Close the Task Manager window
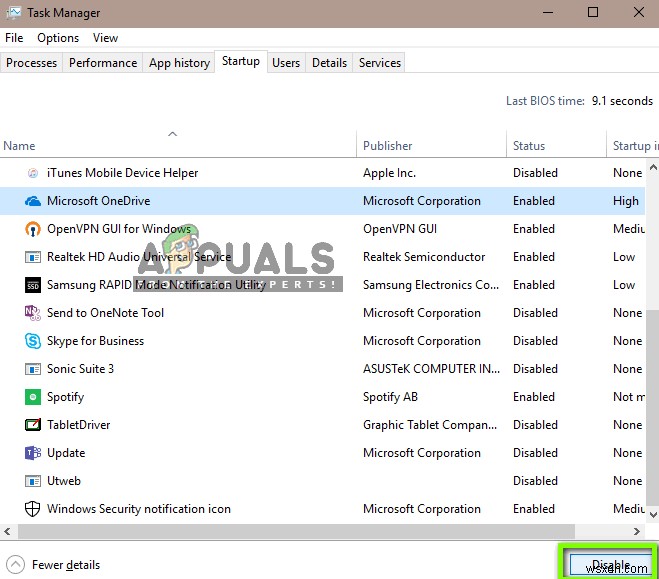Viewport: 659px width, 579px height. [x=639, y=12]
